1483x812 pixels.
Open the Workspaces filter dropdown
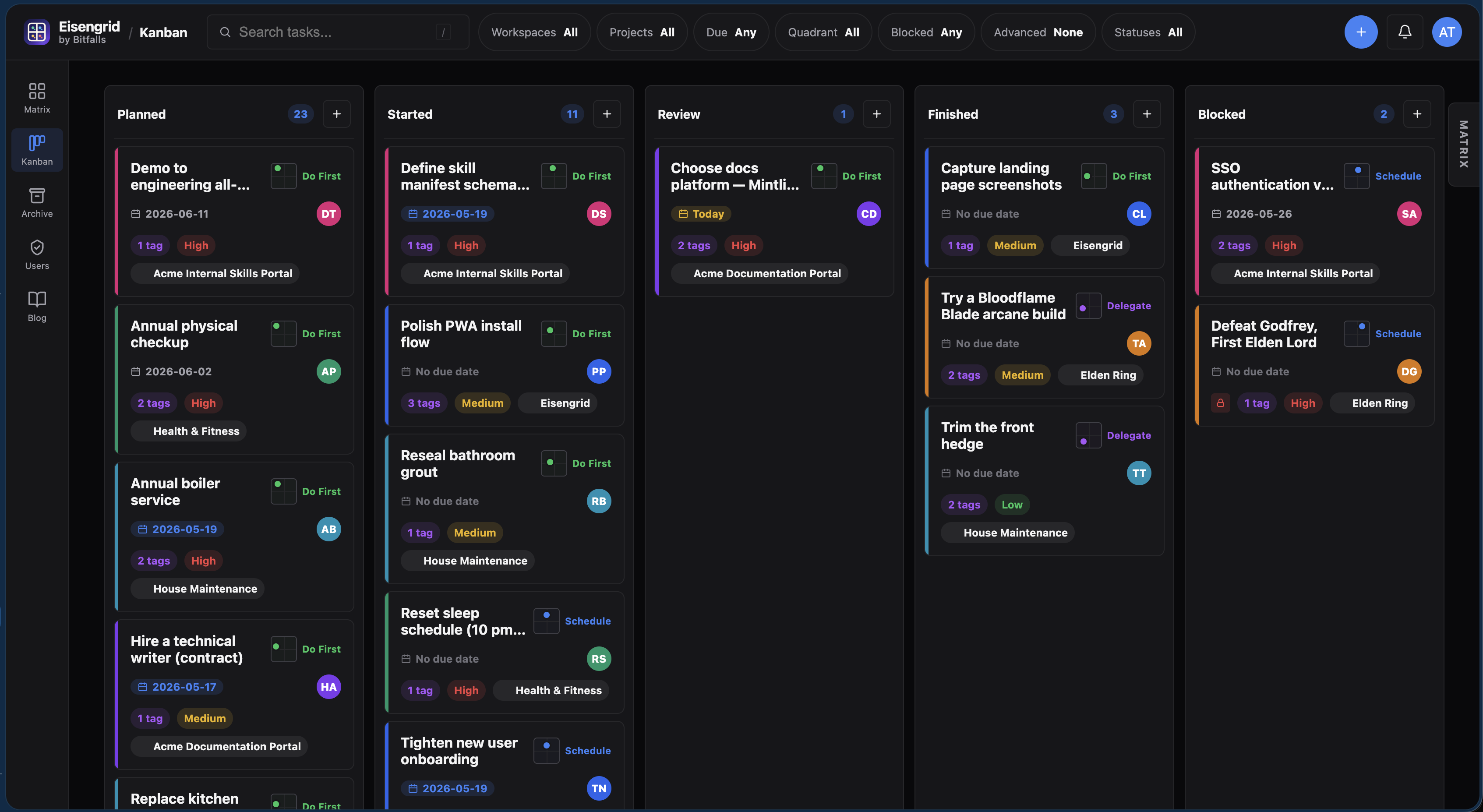(534, 32)
